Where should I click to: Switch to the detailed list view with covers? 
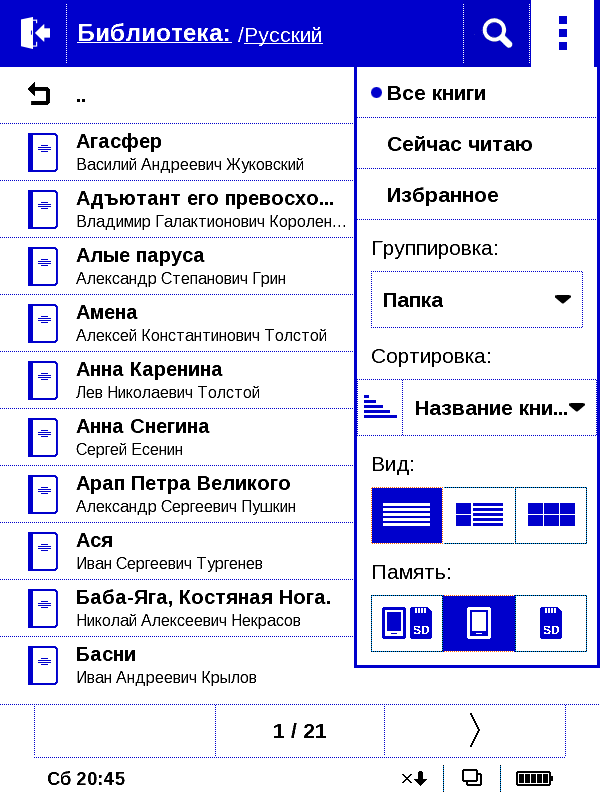click(x=479, y=515)
